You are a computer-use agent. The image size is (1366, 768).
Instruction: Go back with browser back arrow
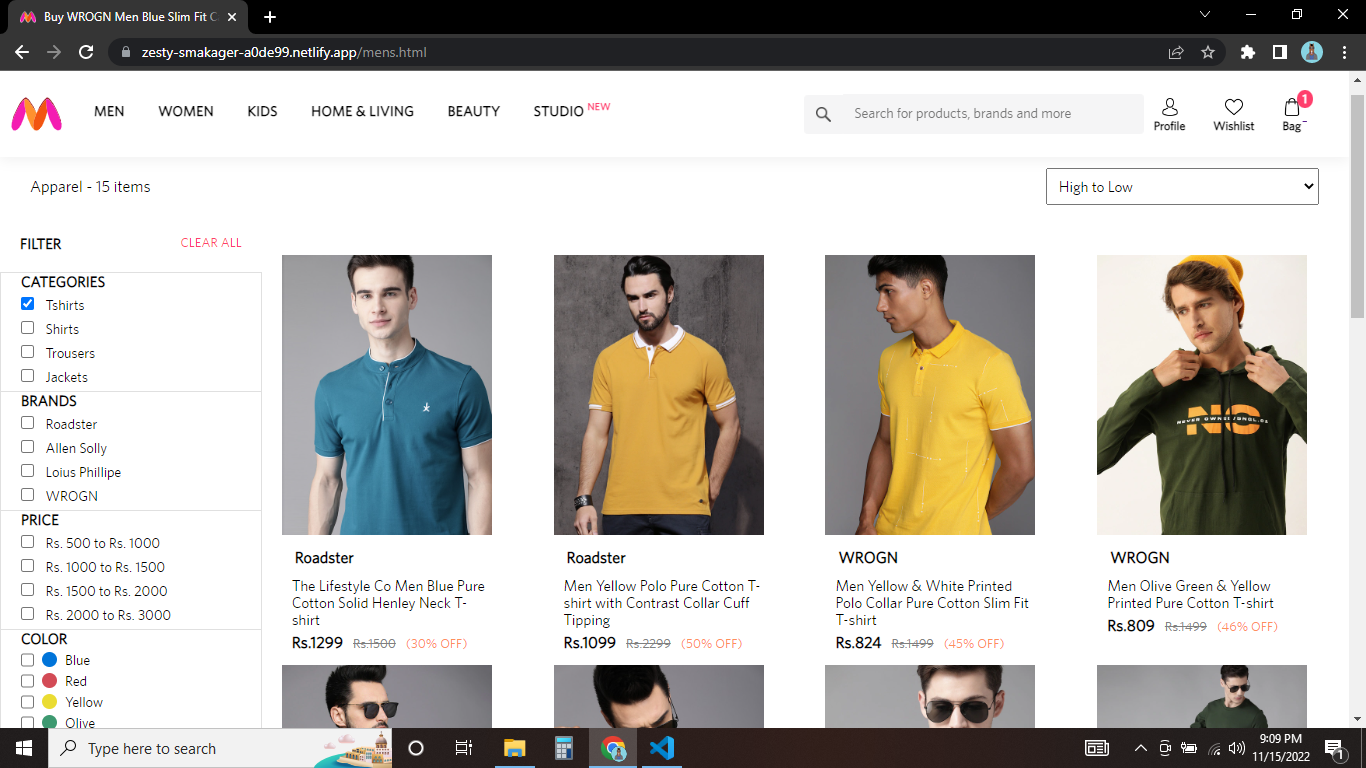tap(22, 52)
